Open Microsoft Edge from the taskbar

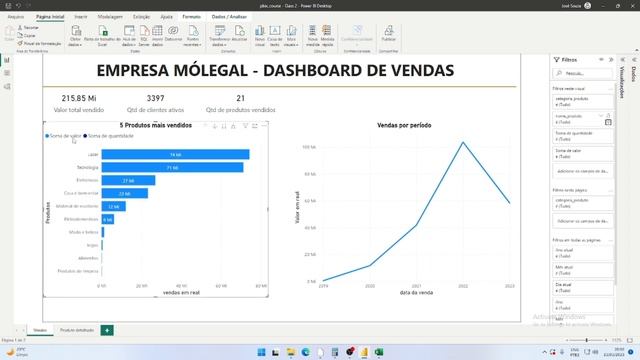click(305, 352)
